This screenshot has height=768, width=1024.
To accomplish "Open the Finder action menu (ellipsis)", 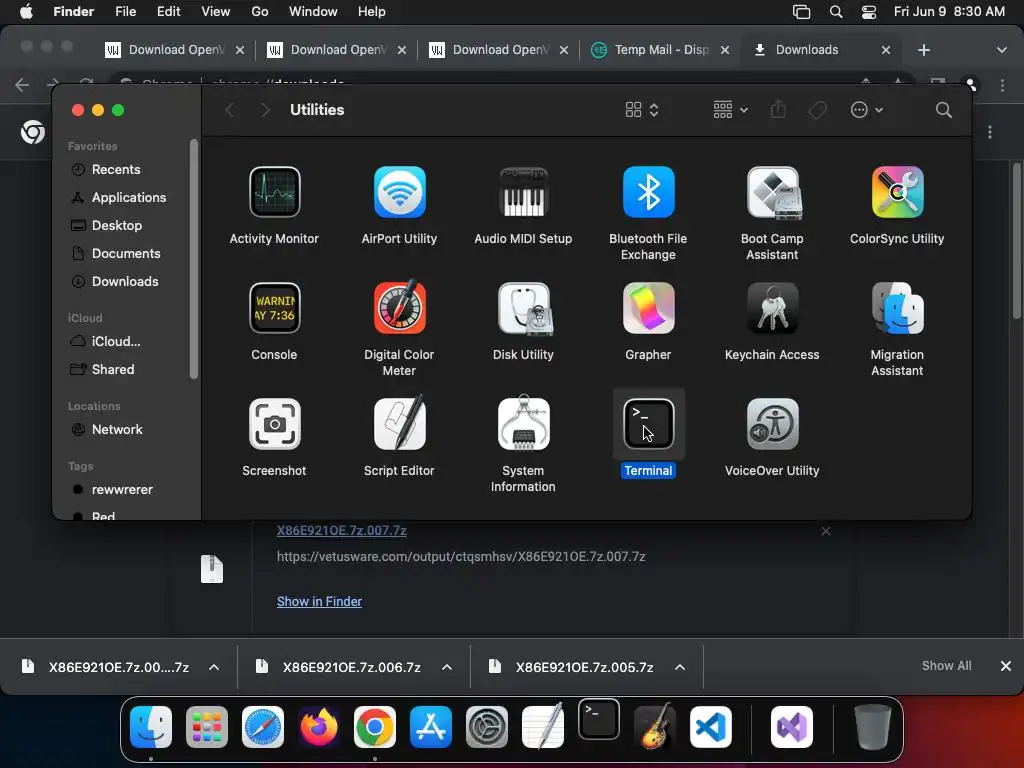I will pyautogui.click(x=867, y=110).
